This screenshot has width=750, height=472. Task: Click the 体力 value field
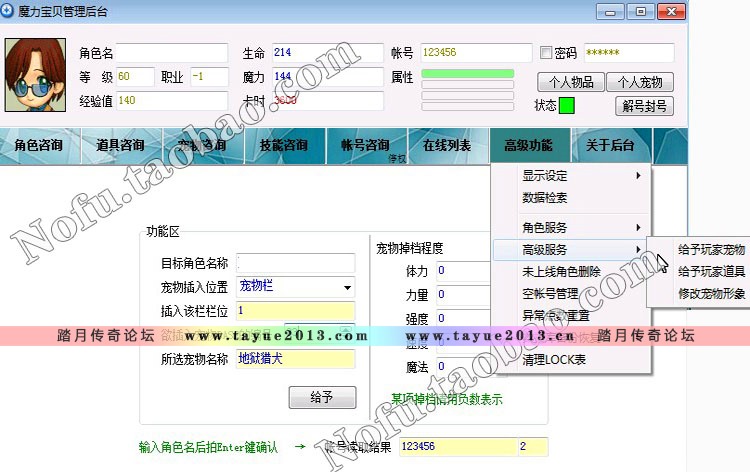click(463, 271)
